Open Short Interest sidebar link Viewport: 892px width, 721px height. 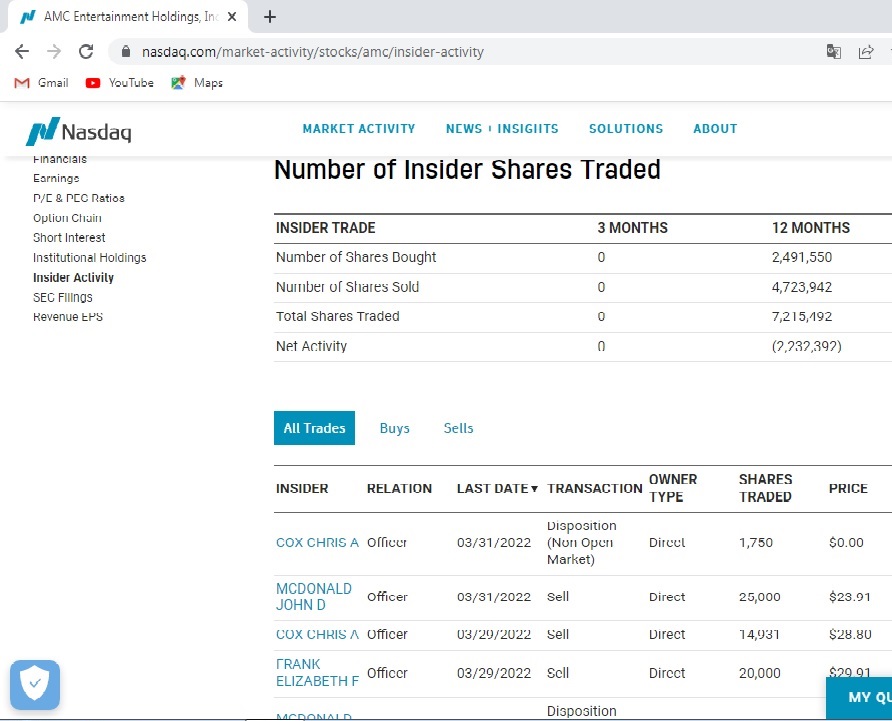(x=69, y=238)
